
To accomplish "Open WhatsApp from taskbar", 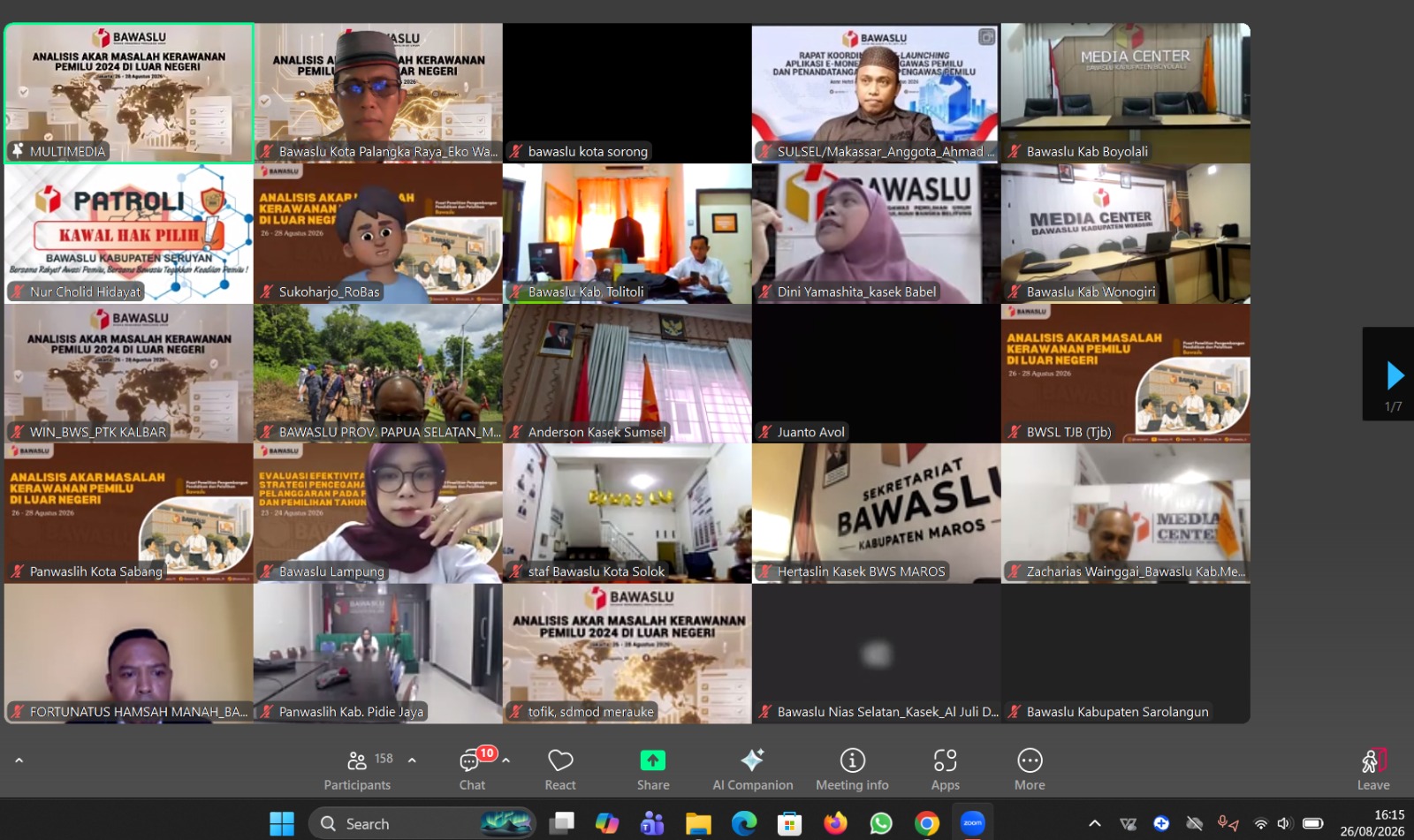I will coord(881,823).
